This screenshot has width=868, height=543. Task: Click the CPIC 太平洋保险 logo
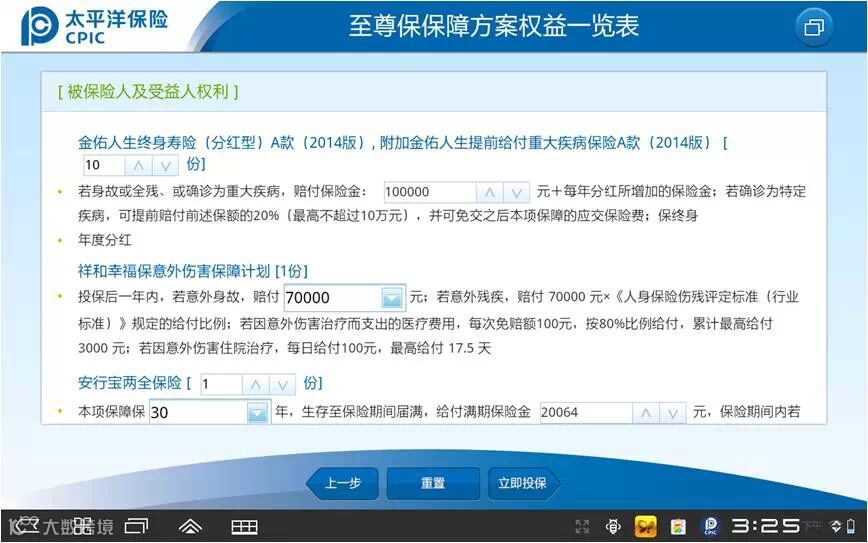tap(94, 26)
